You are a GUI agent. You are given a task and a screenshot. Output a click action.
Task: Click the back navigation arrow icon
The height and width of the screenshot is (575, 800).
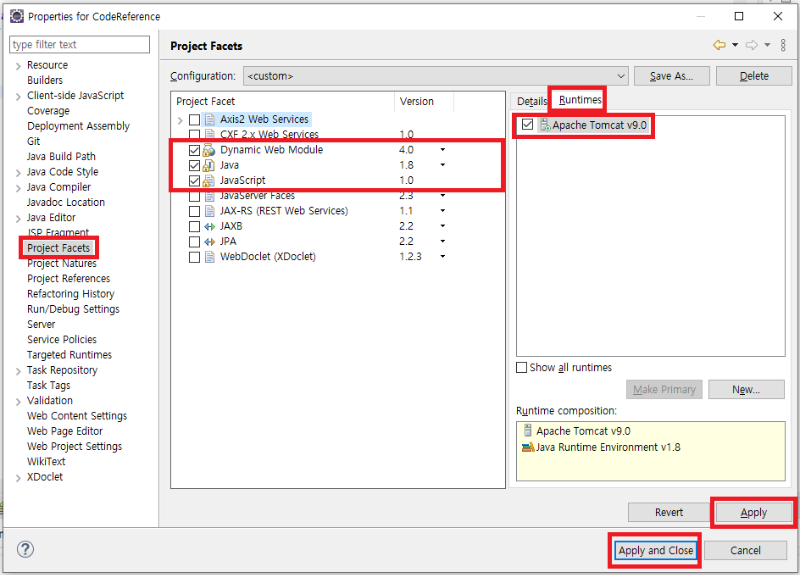(719, 45)
